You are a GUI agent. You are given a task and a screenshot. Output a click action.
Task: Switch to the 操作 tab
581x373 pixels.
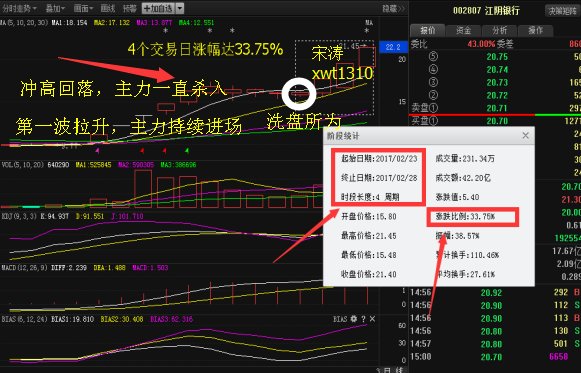(x=535, y=30)
